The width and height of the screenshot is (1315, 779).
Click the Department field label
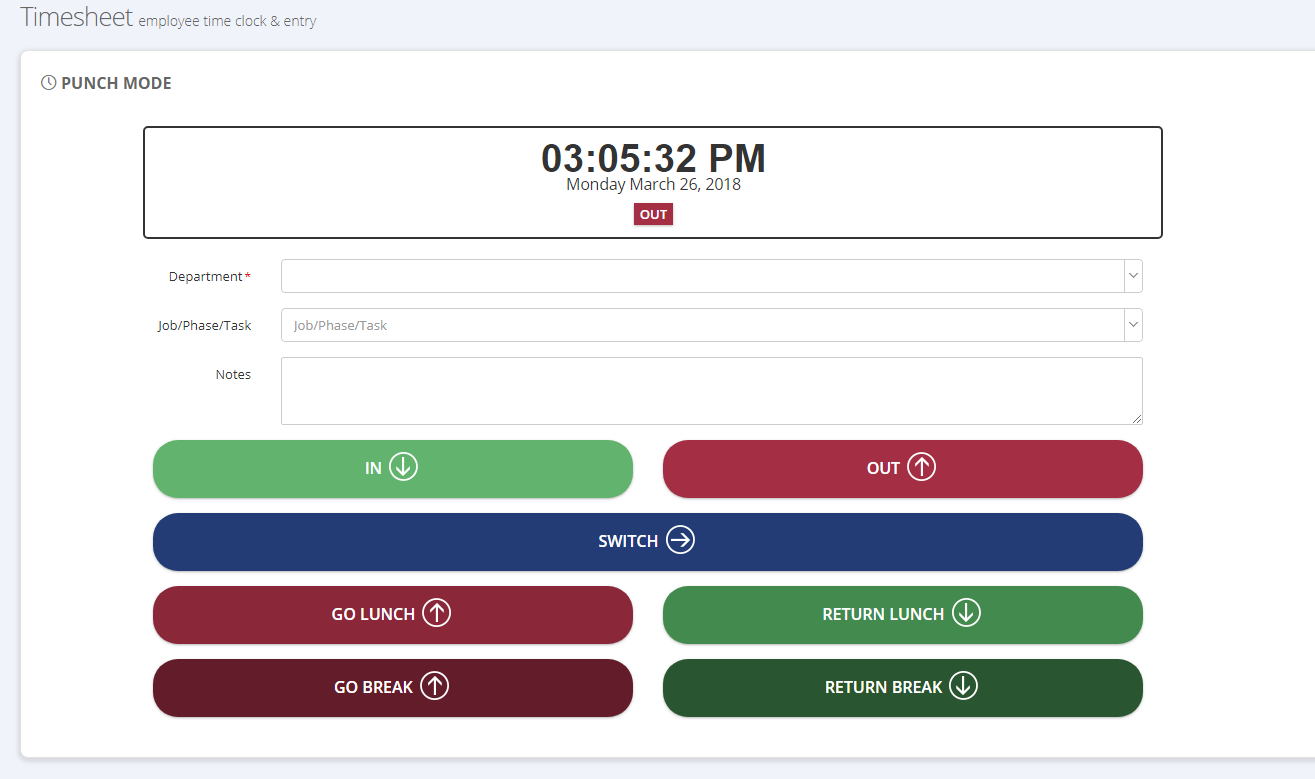(x=206, y=277)
